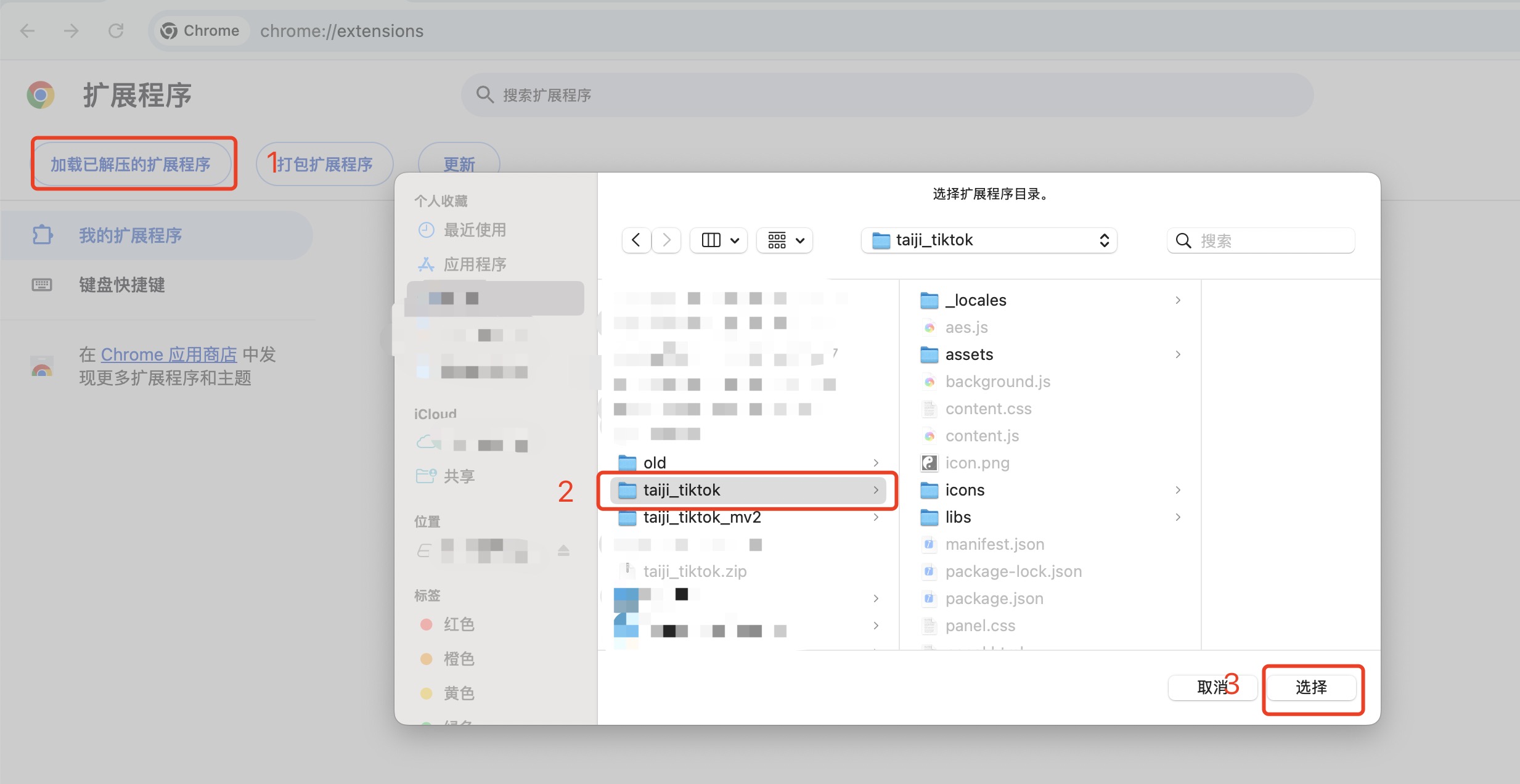Click the eject icon under 位置
Screen dimensions: 1520x784
click(563, 550)
